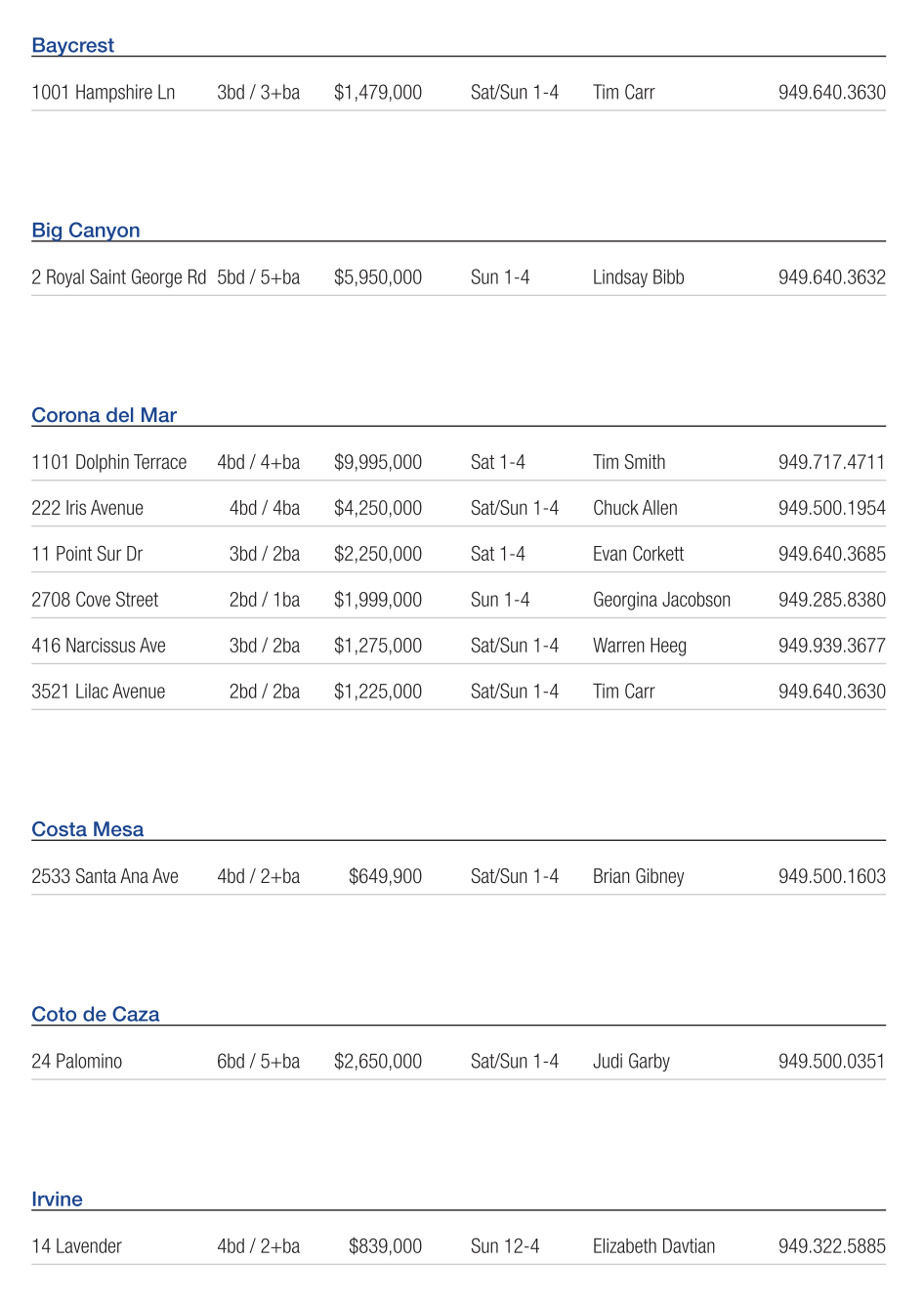Click the 416 Narcissus Ave address
The image size is (924, 1303).
coord(99,646)
